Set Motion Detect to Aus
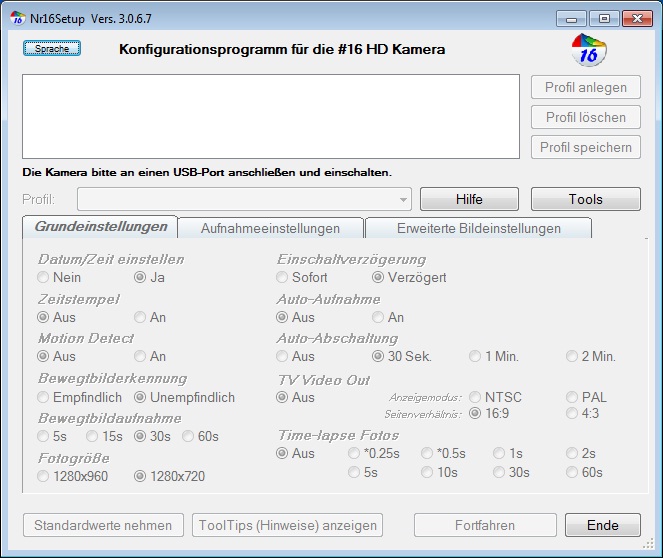This screenshot has width=663, height=558. tap(56, 356)
